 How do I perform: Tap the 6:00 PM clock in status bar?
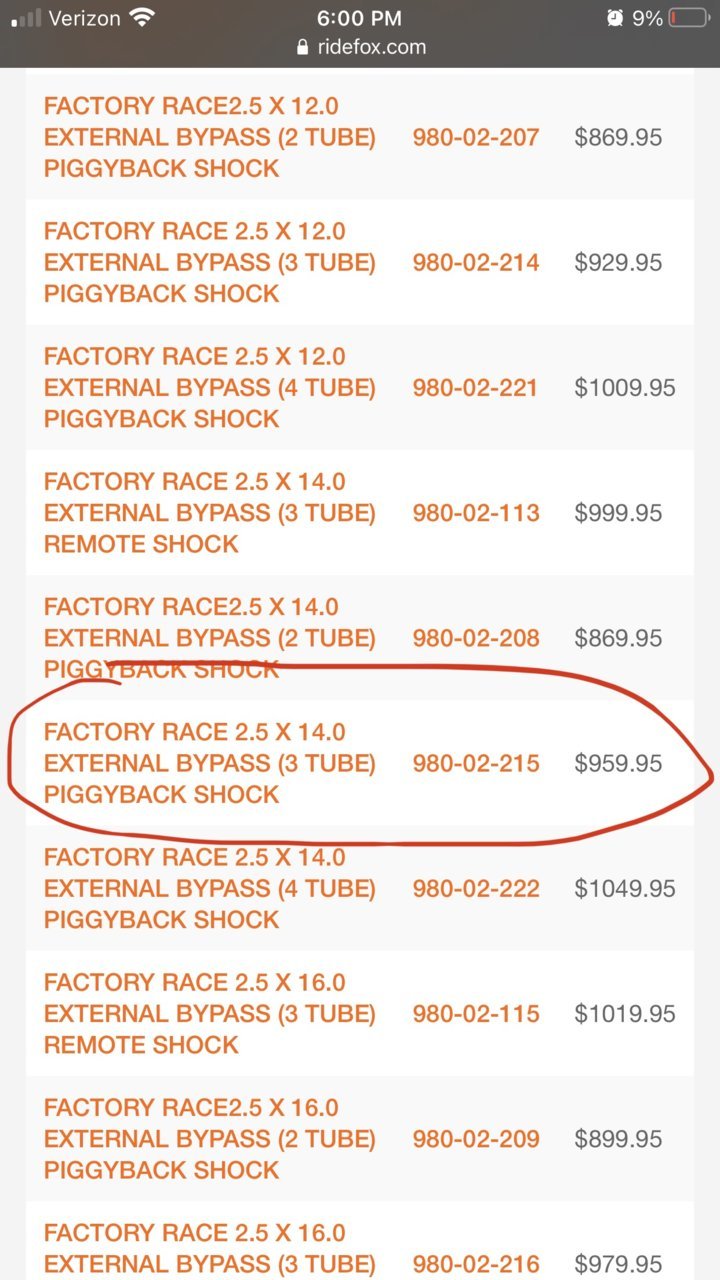coord(359,18)
